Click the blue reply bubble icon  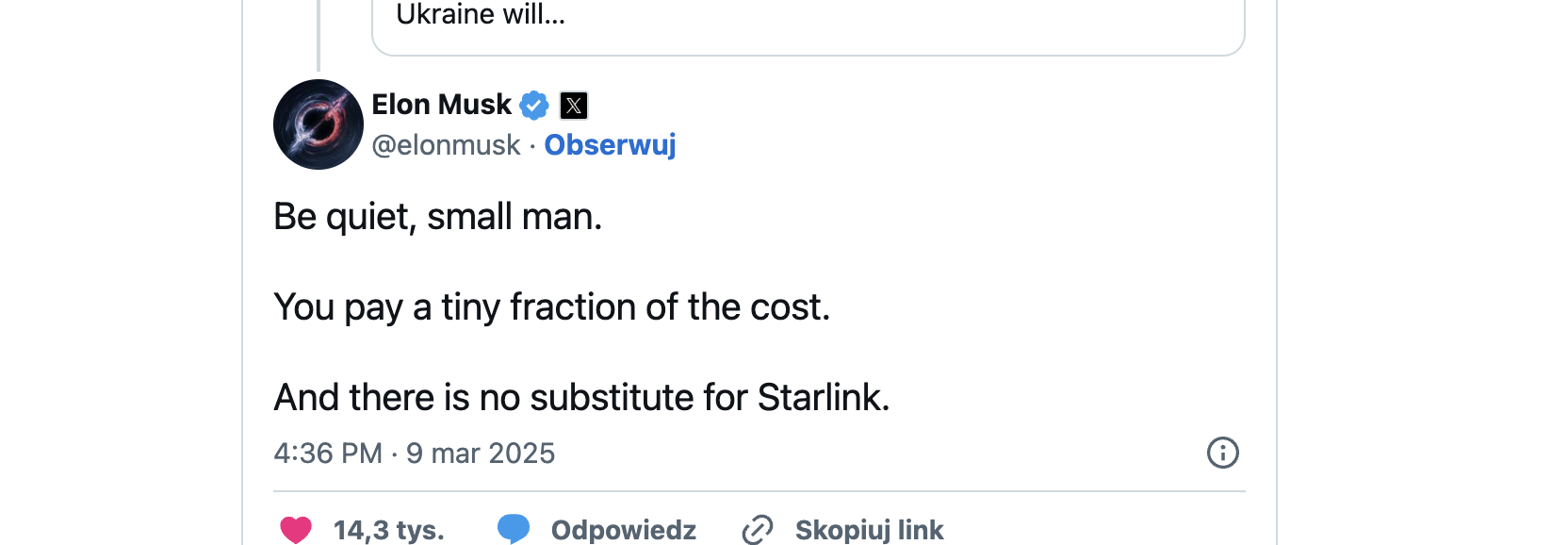[514, 529]
